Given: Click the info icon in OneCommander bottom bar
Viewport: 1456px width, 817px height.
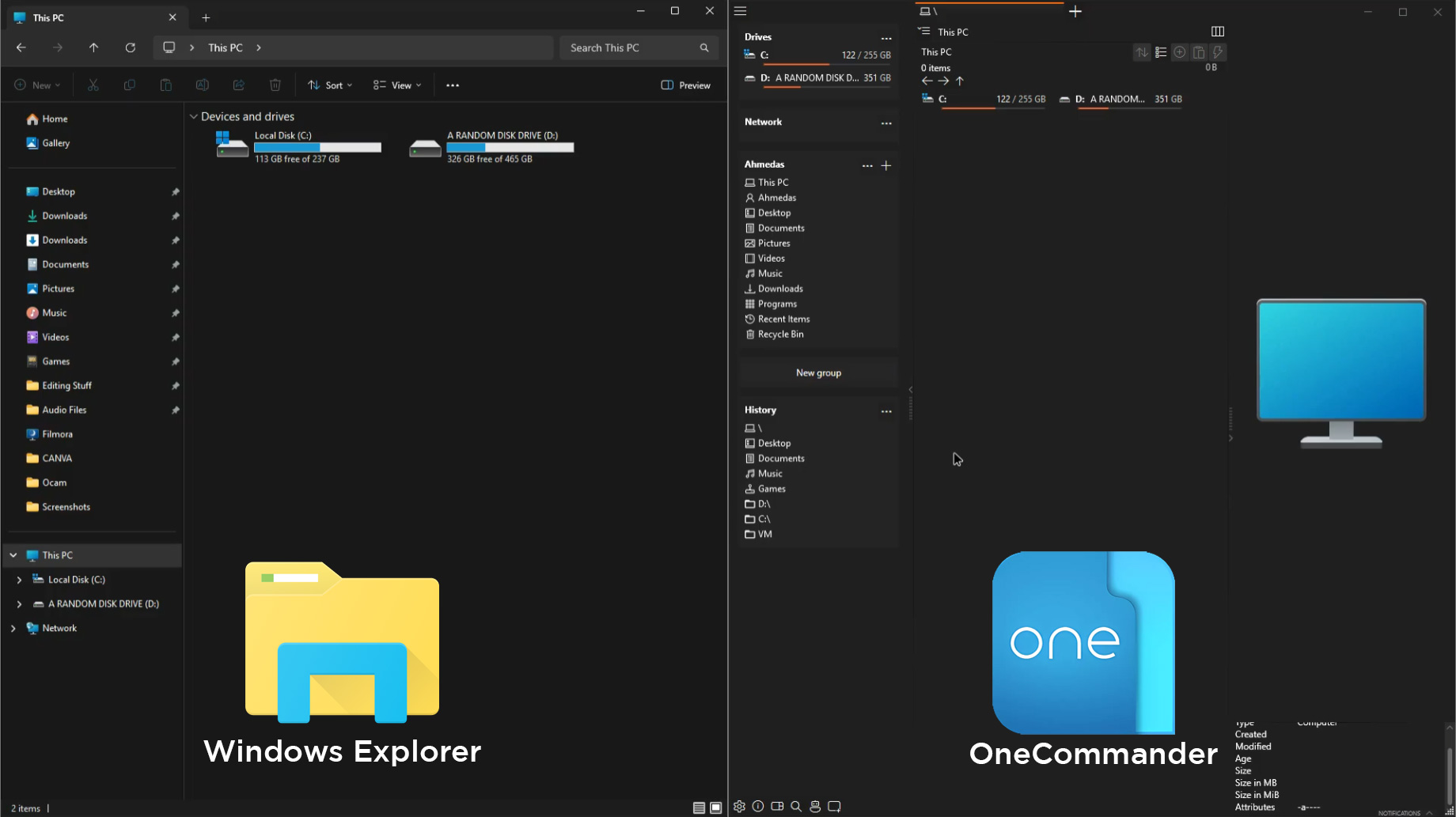Looking at the screenshot, I should pyautogui.click(x=758, y=807).
